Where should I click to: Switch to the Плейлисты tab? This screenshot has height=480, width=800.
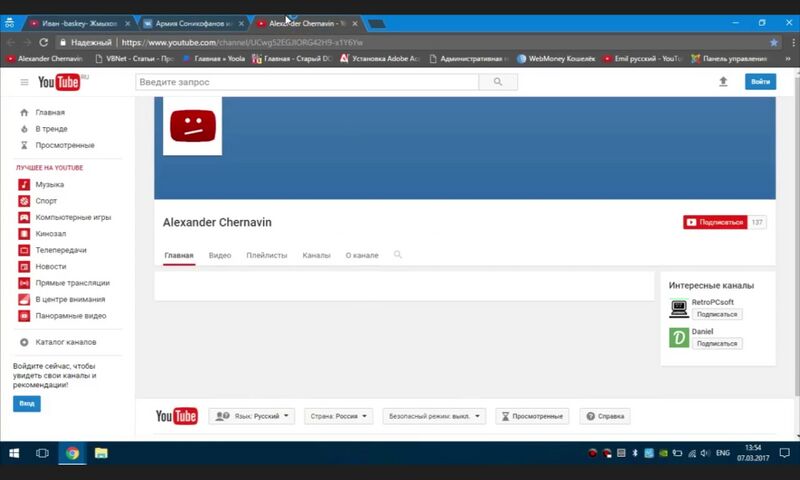tap(267, 255)
